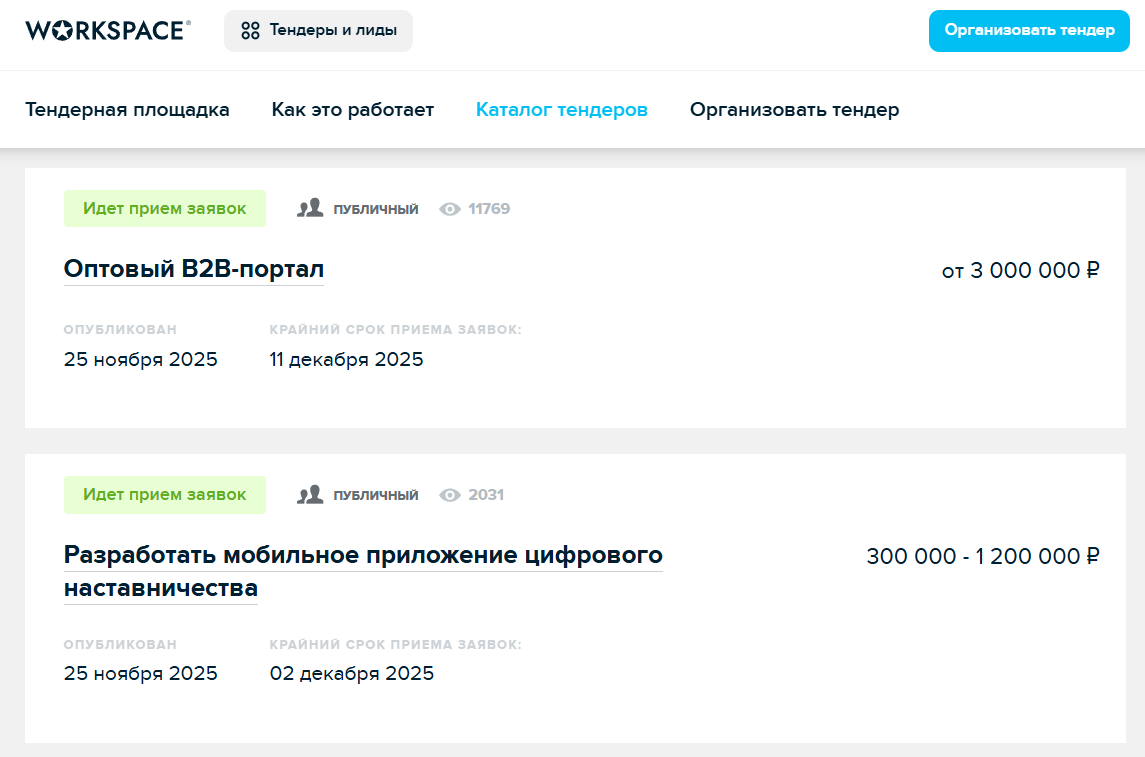
Task: Open the Тендеры и лиды dropdown
Action: tap(318, 31)
